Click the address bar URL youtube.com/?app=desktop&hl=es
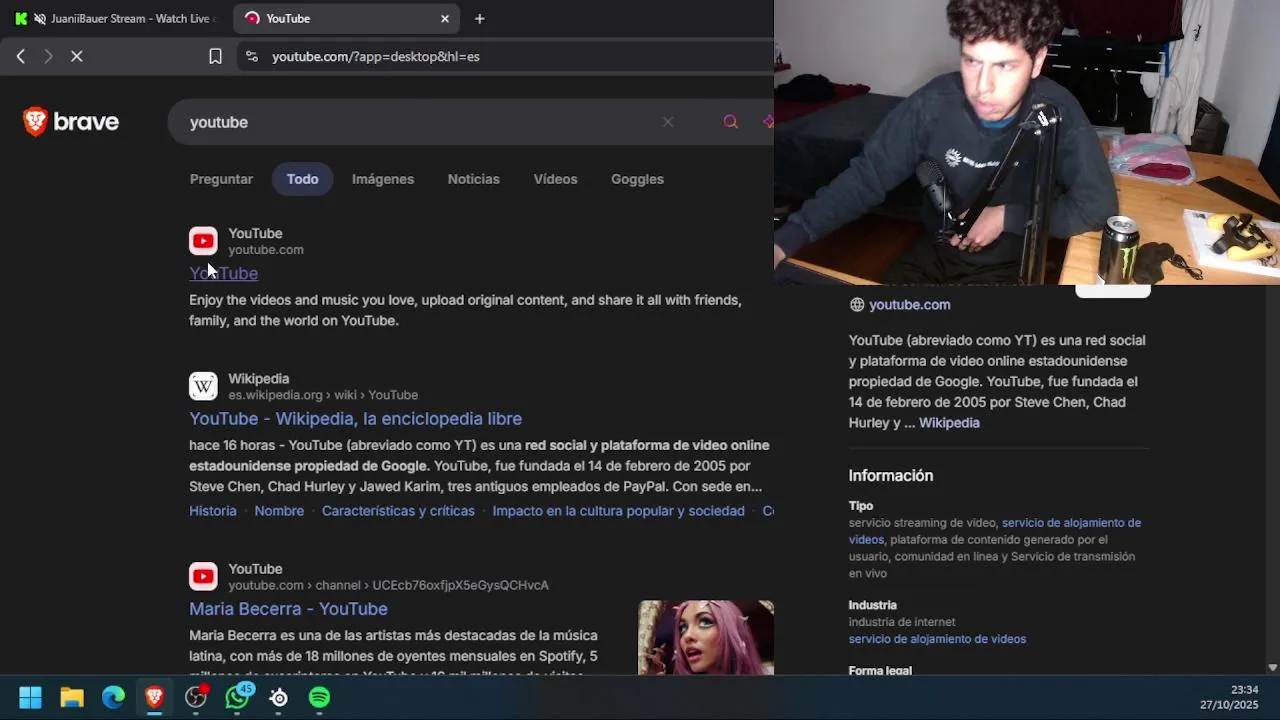The height and width of the screenshot is (720, 1280). point(376,57)
